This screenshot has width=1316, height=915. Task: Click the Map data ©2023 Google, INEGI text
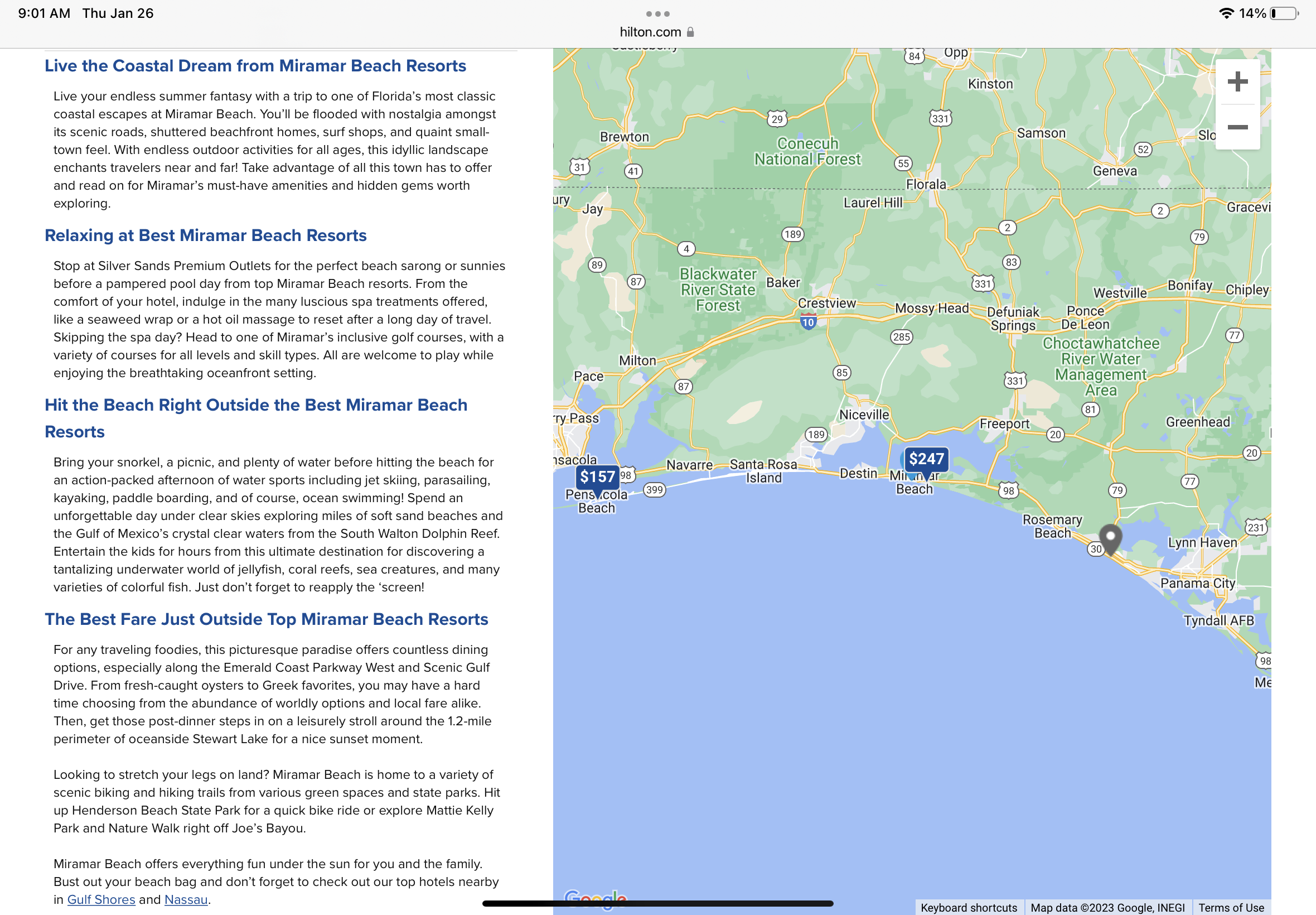point(1107,908)
